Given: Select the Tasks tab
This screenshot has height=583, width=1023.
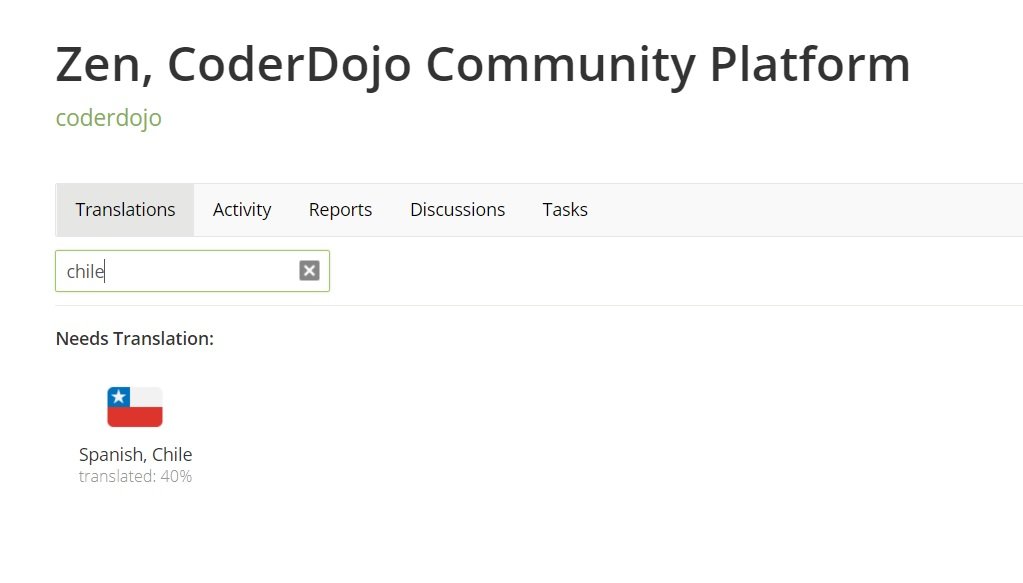Looking at the screenshot, I should (x=565, y=210).
